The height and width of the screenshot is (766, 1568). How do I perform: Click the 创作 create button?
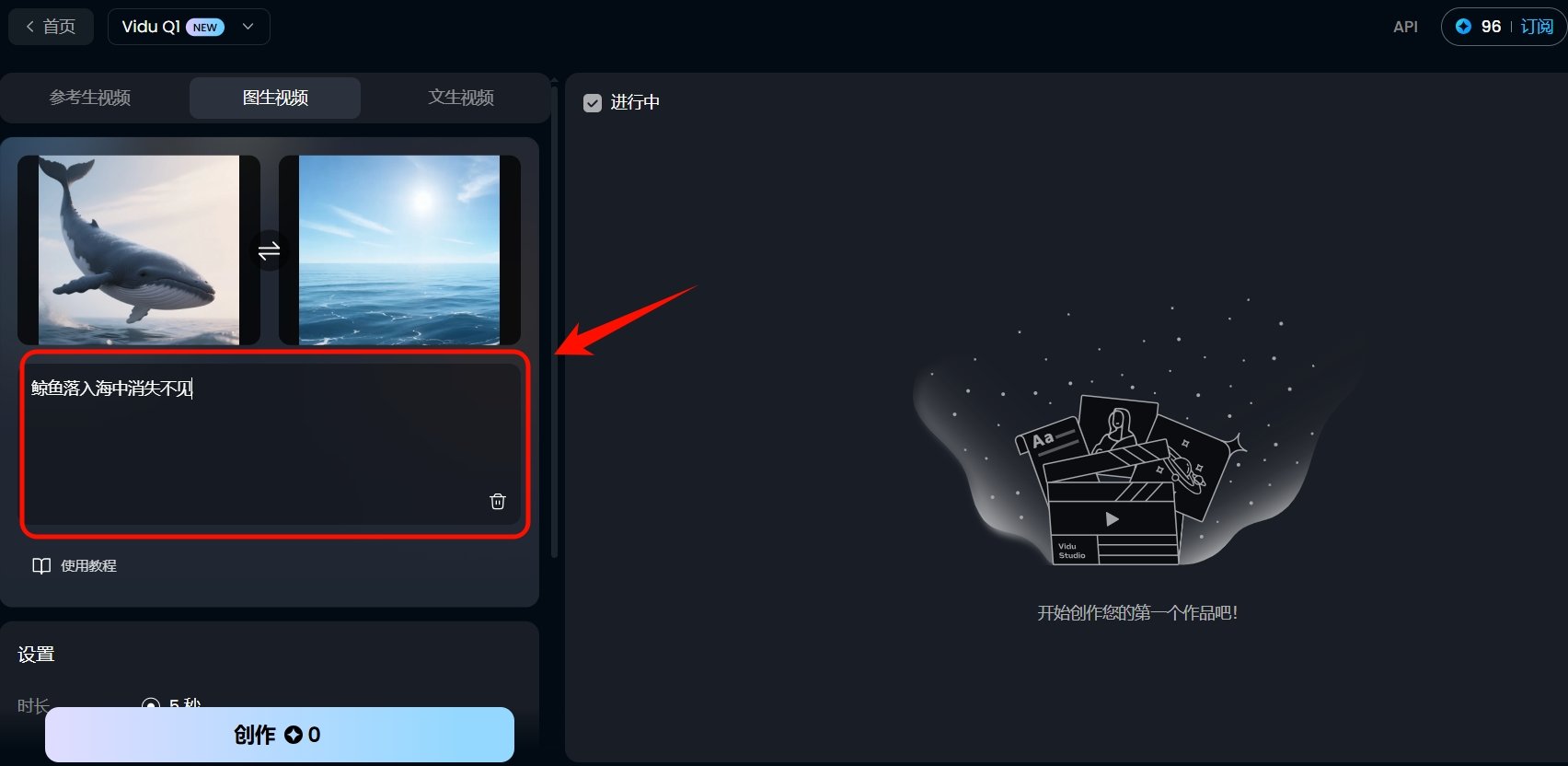[x=280, y=735]
